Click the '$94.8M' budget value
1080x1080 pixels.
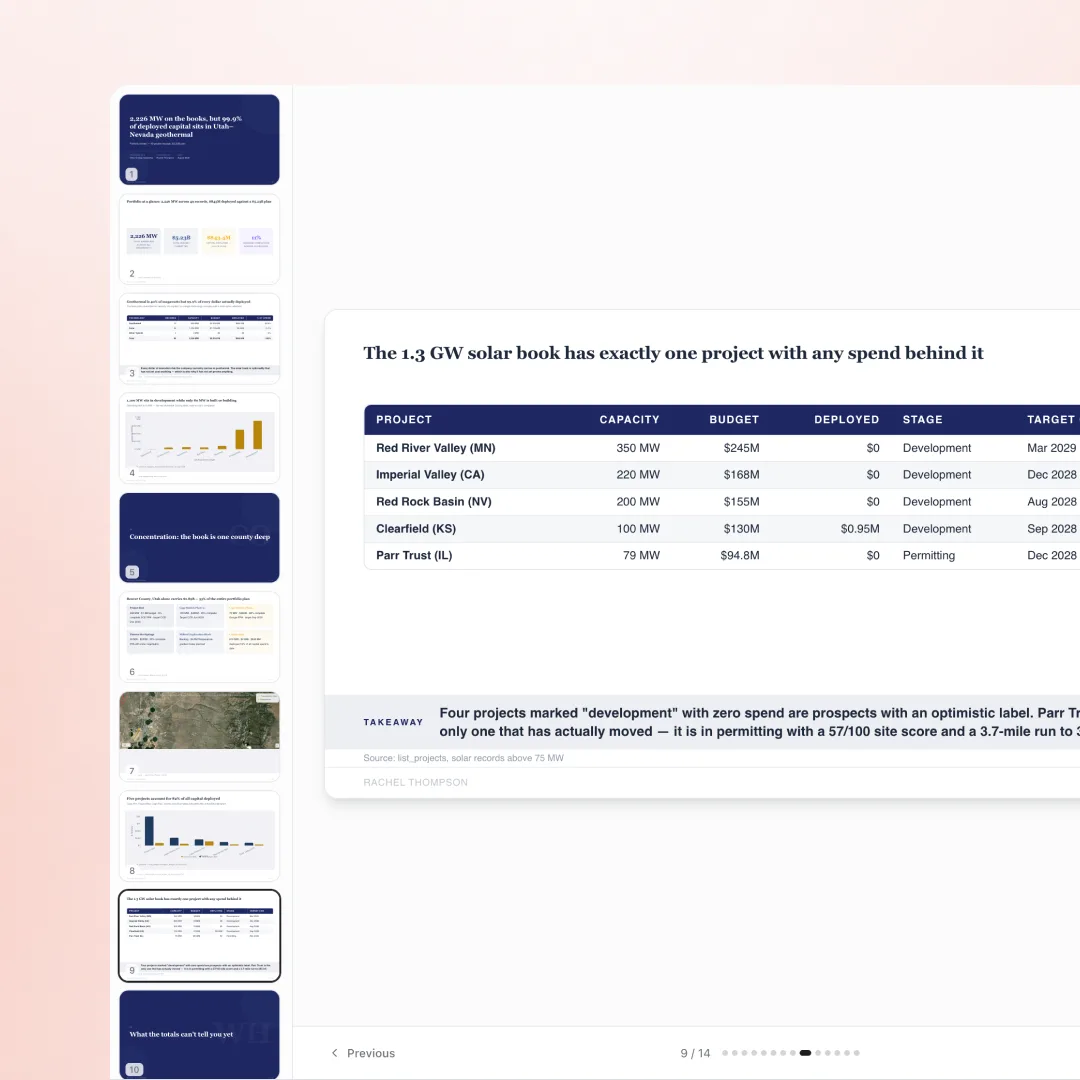[x=740, y=555]
